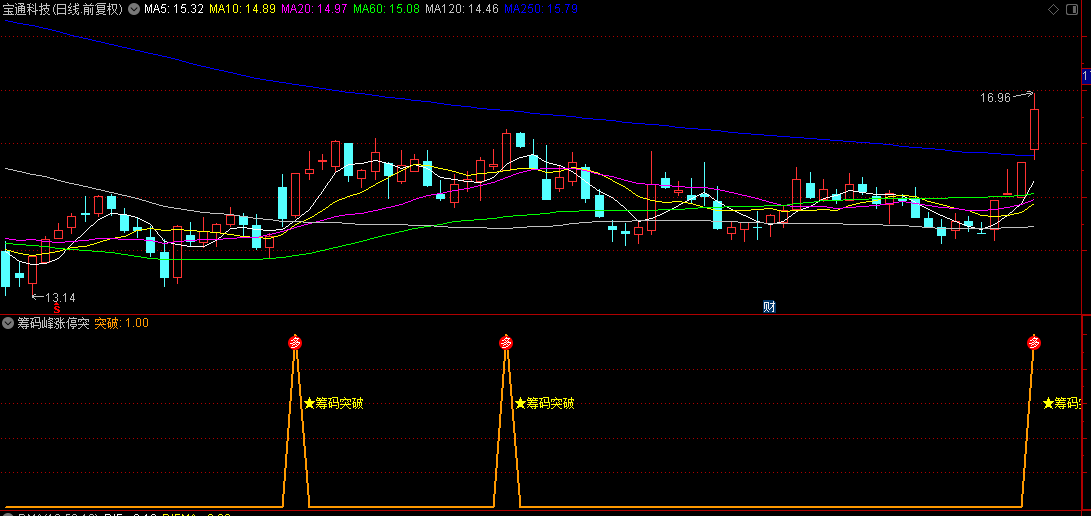Click the MA20: 14.97 label
This screenshot has width=1091, height=516.
[314, 9]
